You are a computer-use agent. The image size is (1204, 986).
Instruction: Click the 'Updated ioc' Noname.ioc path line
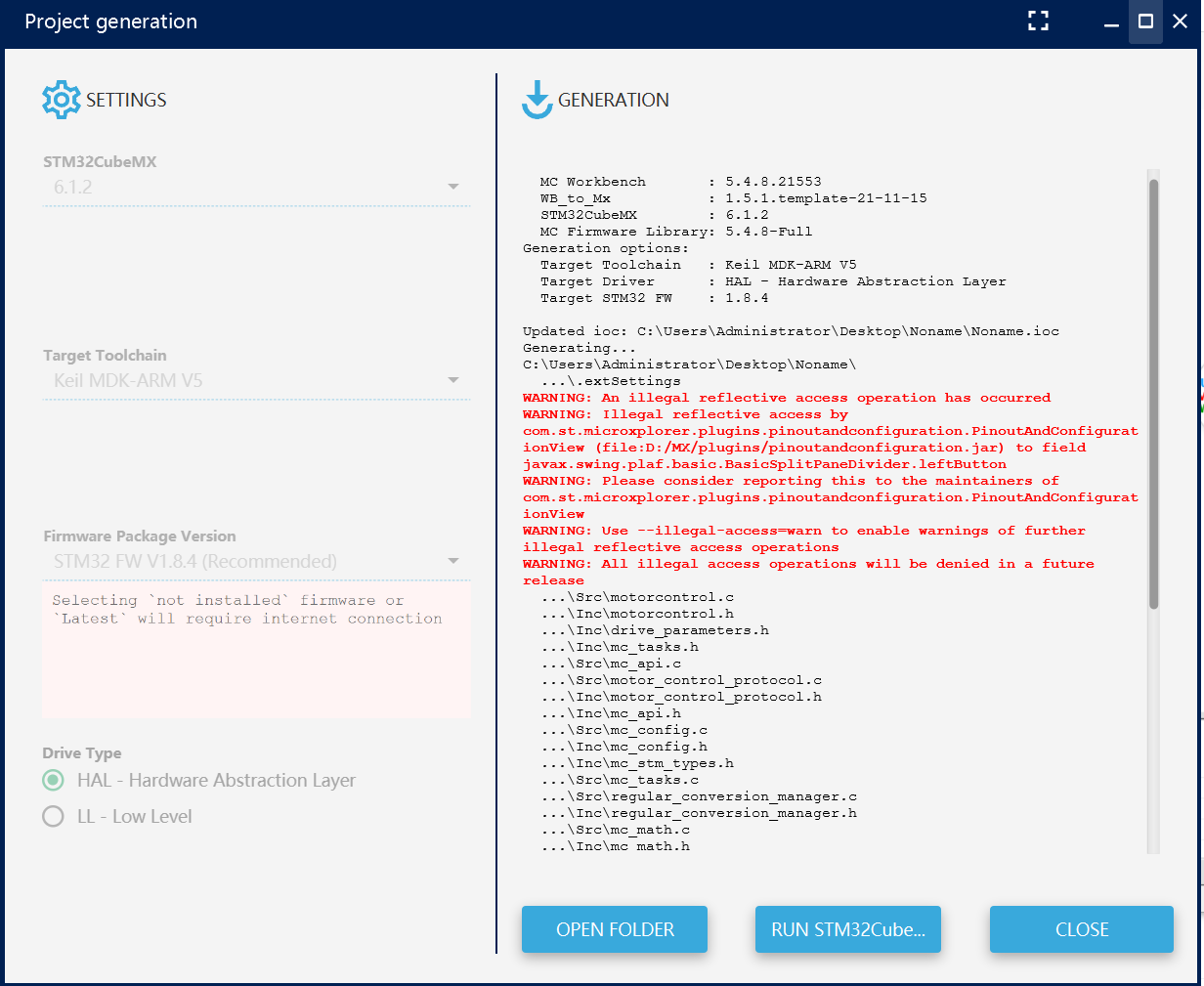(x=791, y=331)
